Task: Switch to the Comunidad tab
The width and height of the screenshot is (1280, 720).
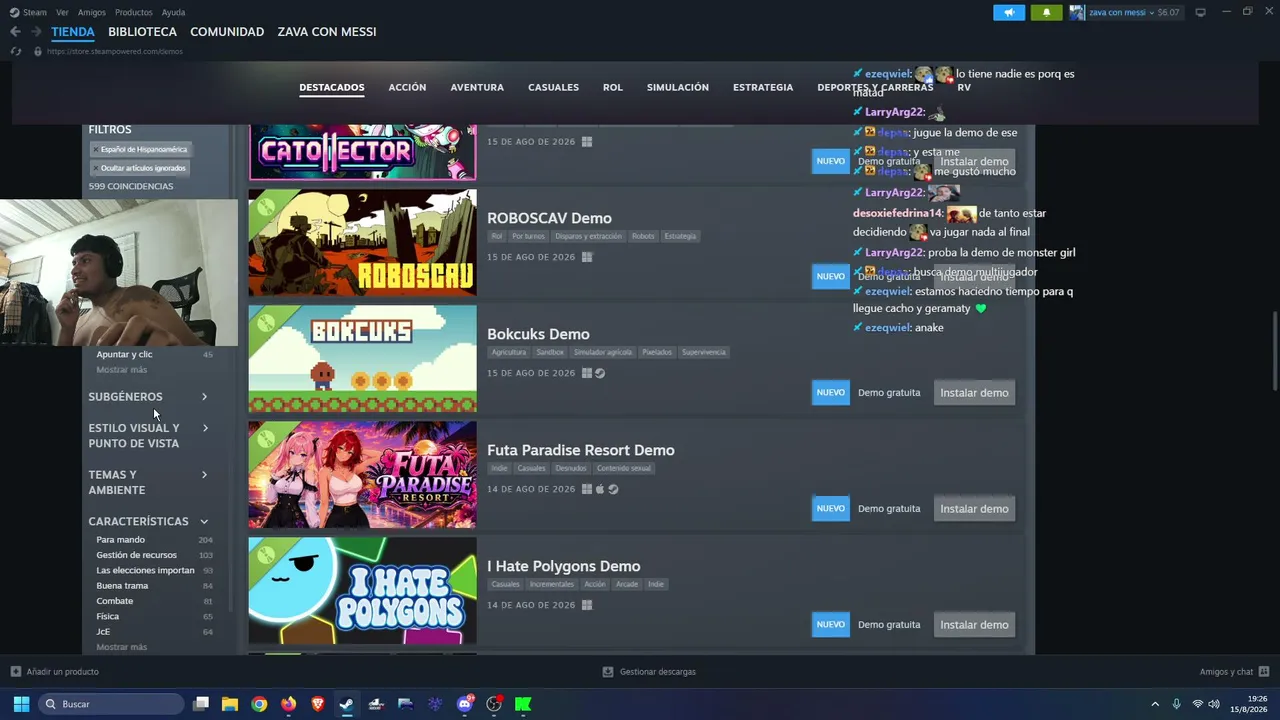Action: [227, 32]
